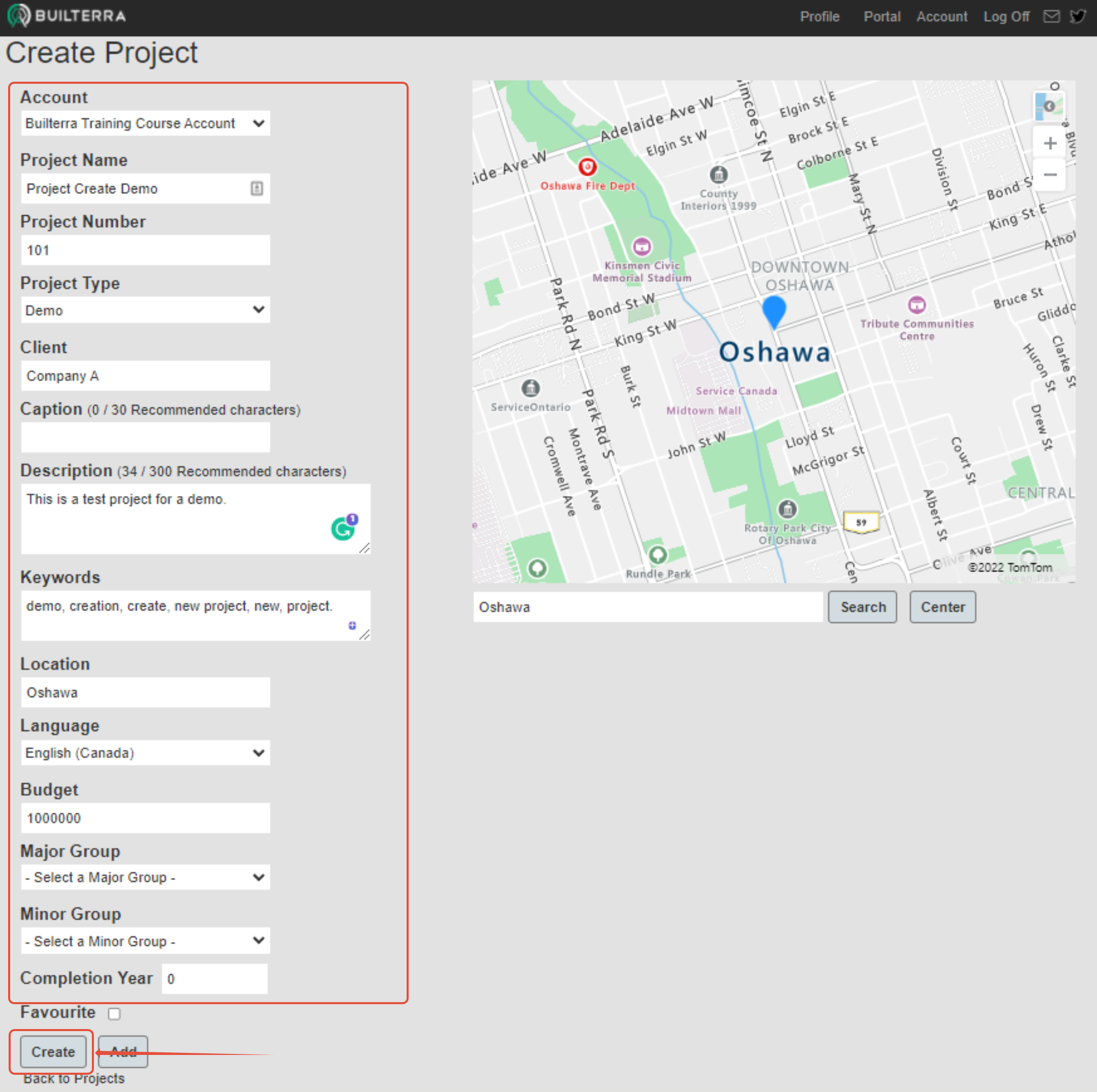The height and width of the screenshot is (1092, 1097).
Task: Expand the Project Type dropdown
Action: click(145, 310)
